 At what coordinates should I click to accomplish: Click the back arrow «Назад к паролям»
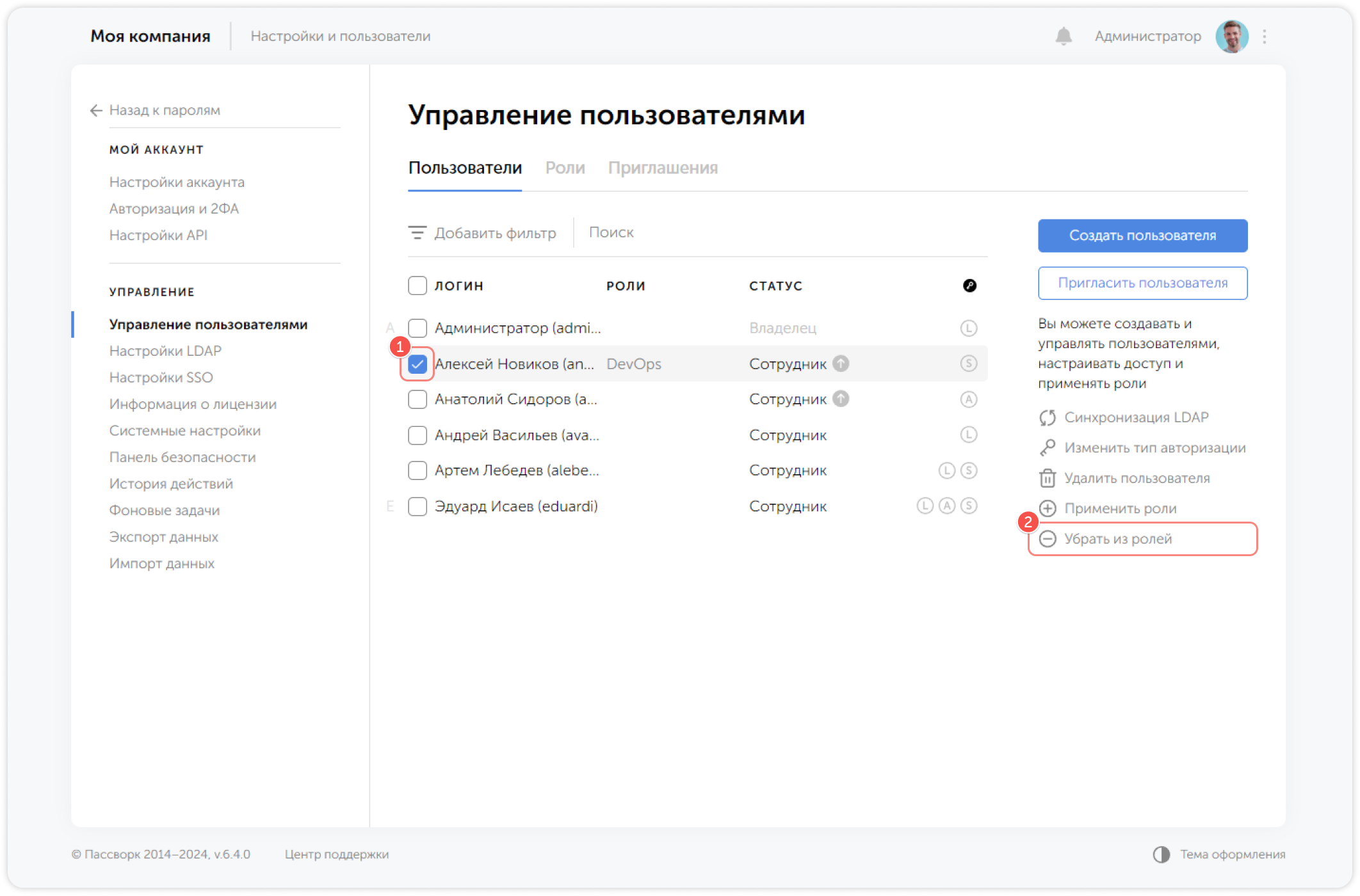tap(95, 110)
